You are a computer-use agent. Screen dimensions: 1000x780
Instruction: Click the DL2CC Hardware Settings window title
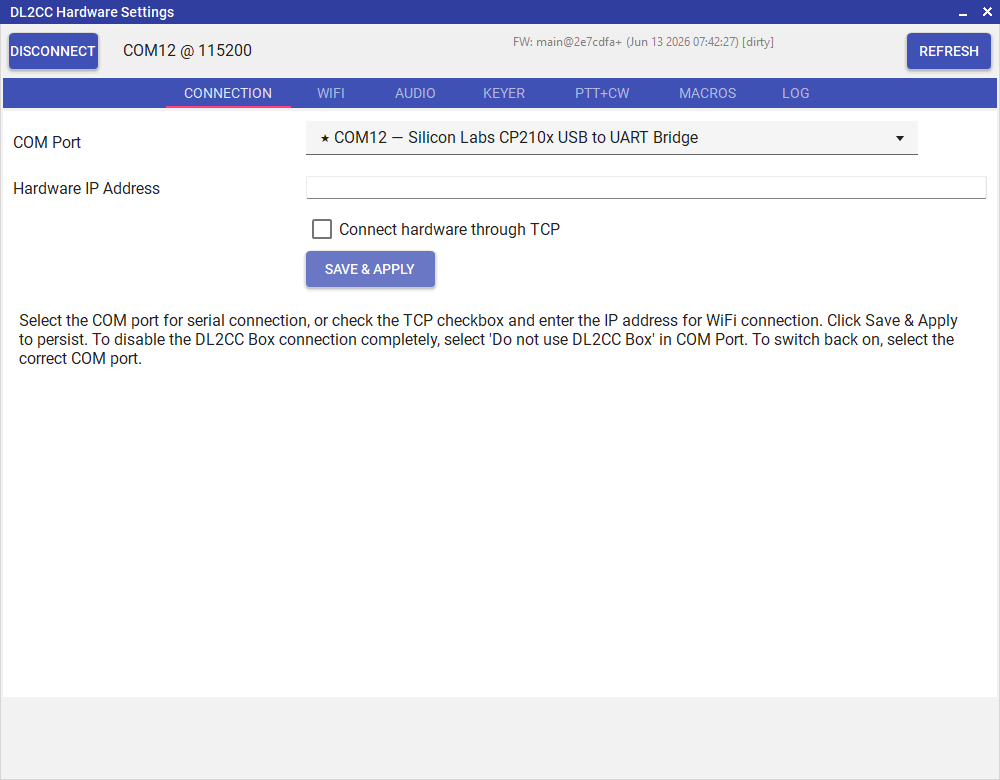click(x=92, y=12)
